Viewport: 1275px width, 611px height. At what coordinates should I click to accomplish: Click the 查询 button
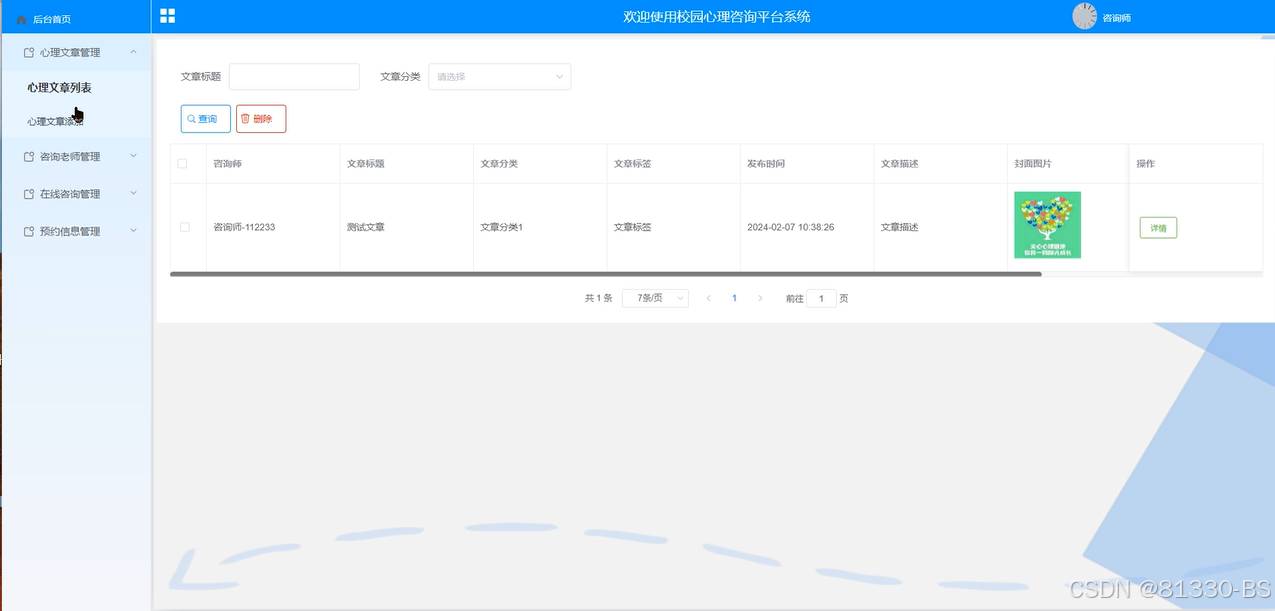(205, 119)
